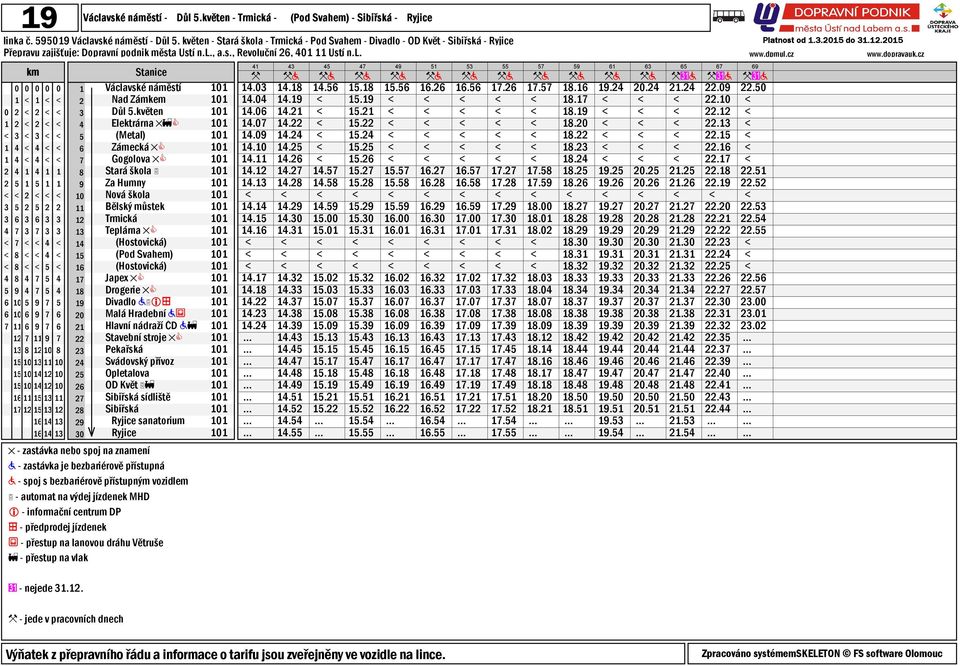Select the Bělský můstek station name

tap(135, 207)
